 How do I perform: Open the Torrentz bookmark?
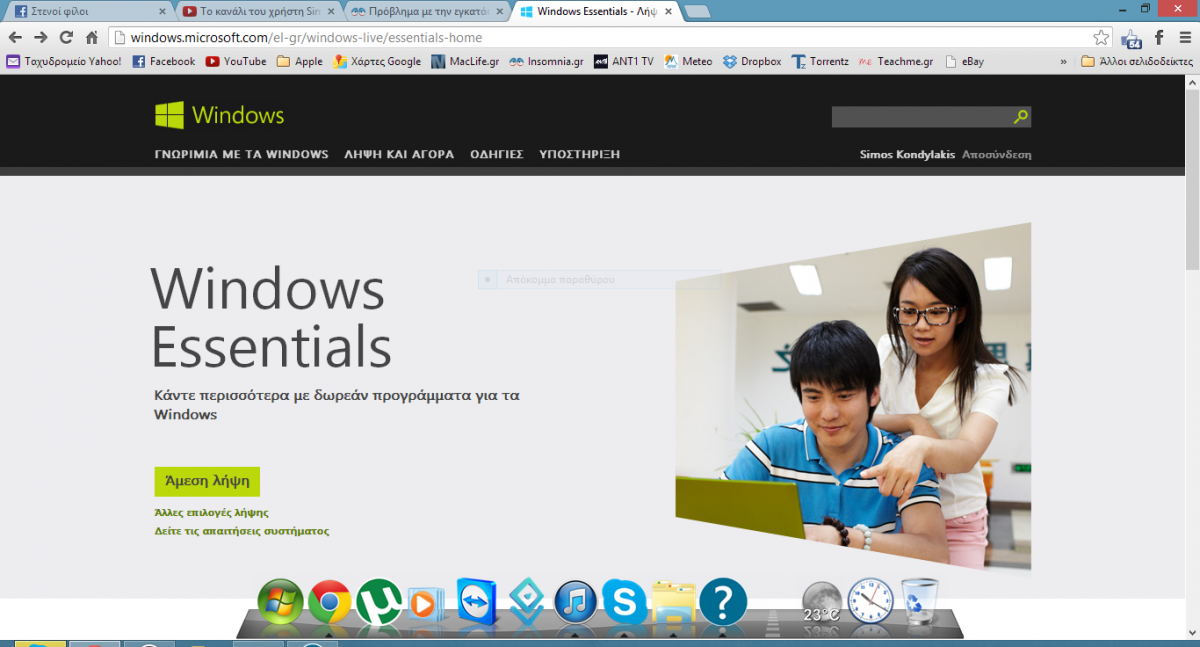pos(820,61)
